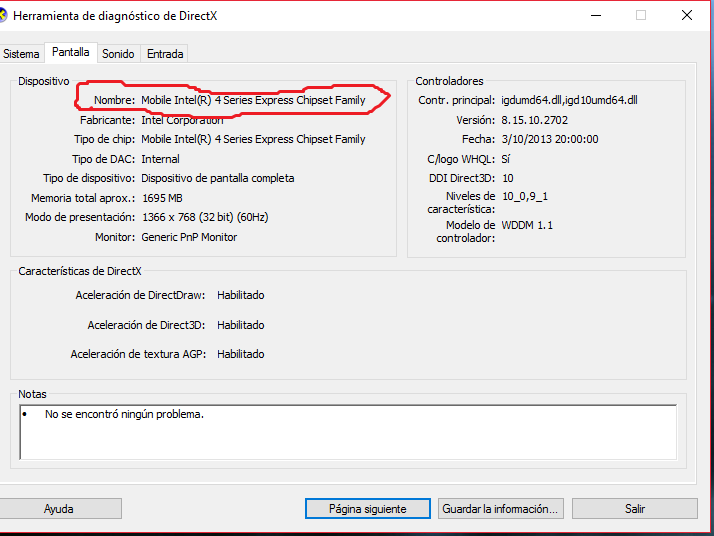Click the Ayuda button
Image resolution: width=714 pixels, height=536 pixels.
(x=59, y=508)
